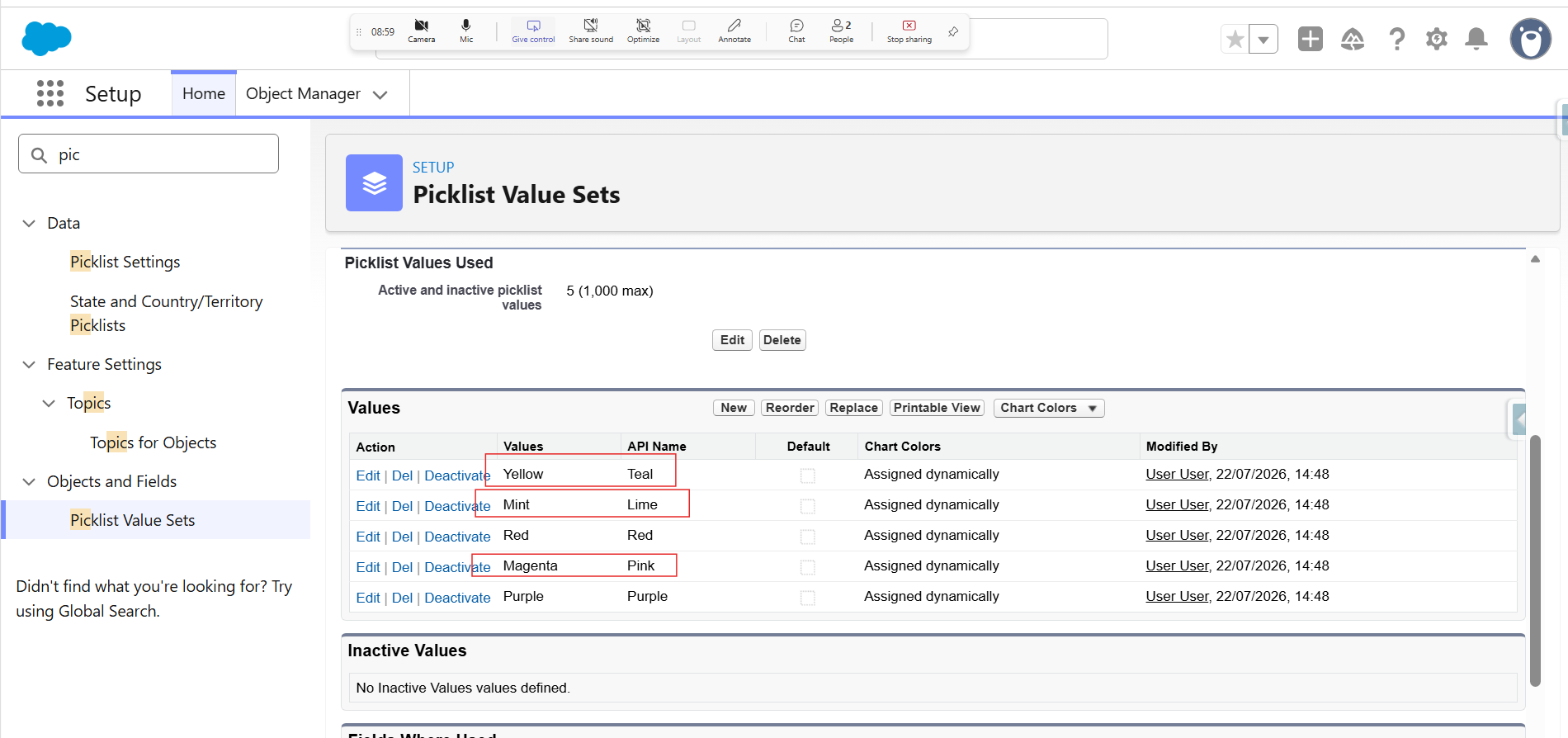Edit the Magenta picklist value

368,567
